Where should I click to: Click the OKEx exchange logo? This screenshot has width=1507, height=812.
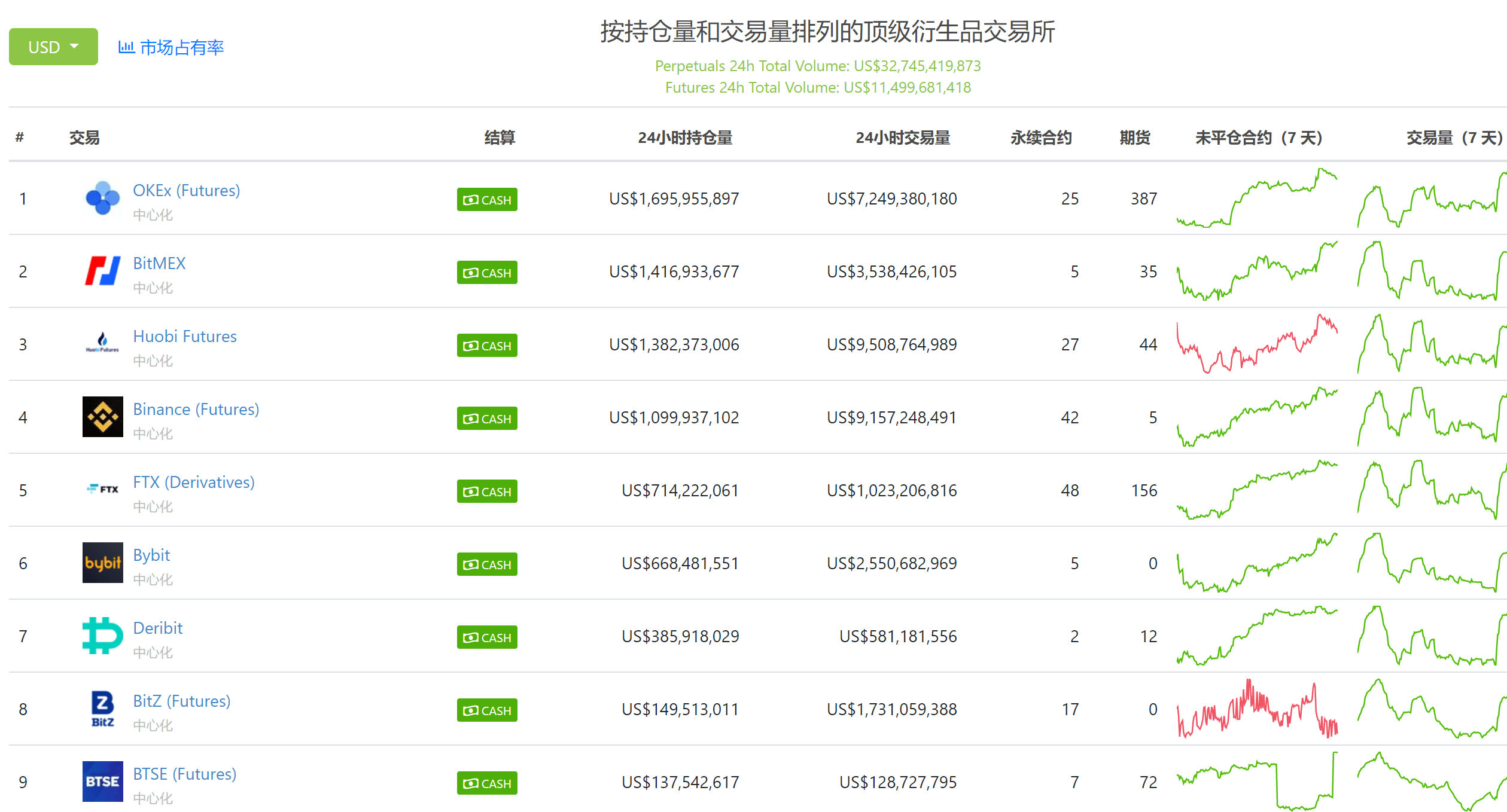pyautogui.click(x=102, y=198)
